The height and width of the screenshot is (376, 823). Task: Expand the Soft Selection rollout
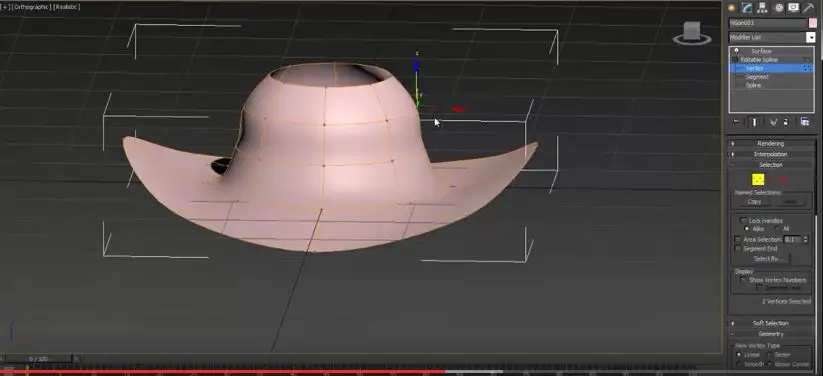(x=771, y=323)
